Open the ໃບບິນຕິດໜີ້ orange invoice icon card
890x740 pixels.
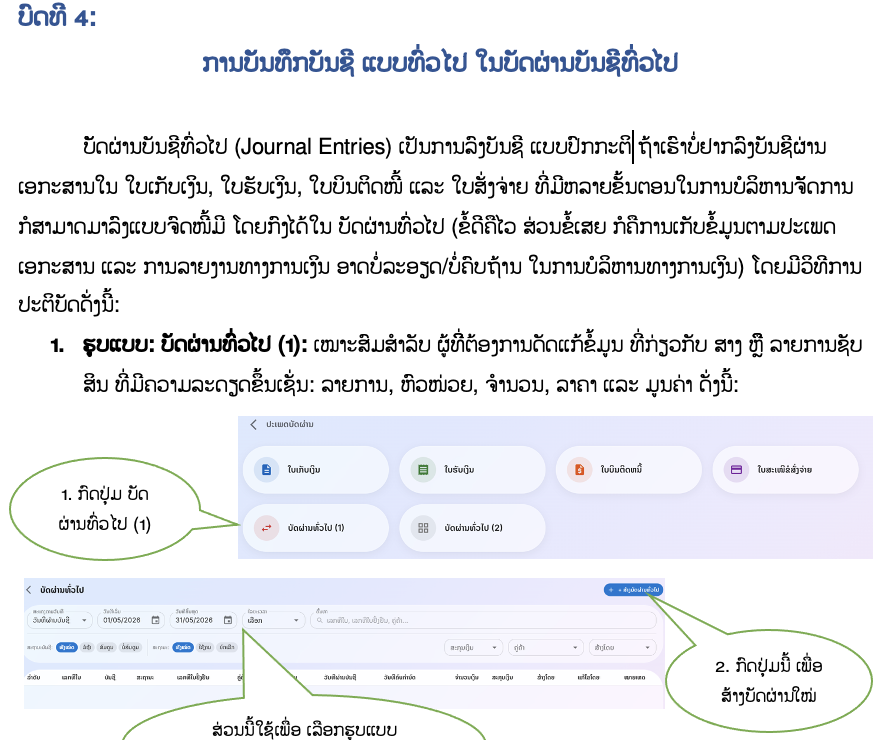(629, 469)
